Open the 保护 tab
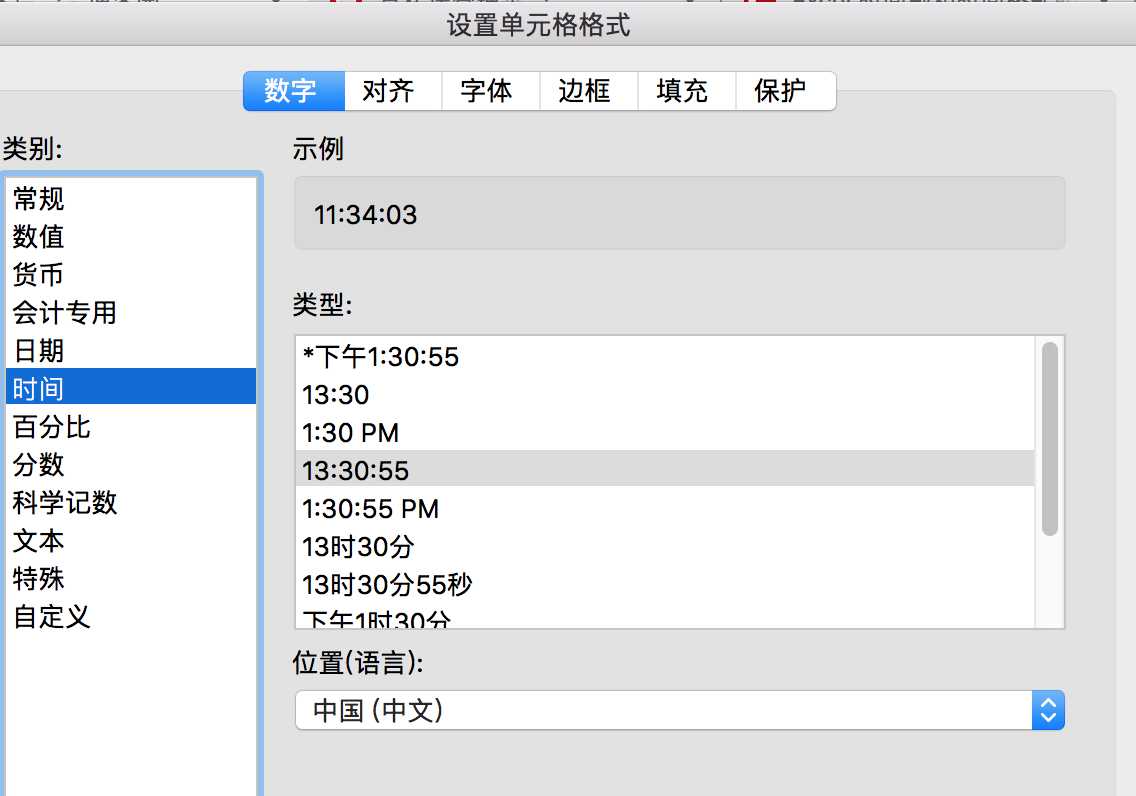 point(780,91)
